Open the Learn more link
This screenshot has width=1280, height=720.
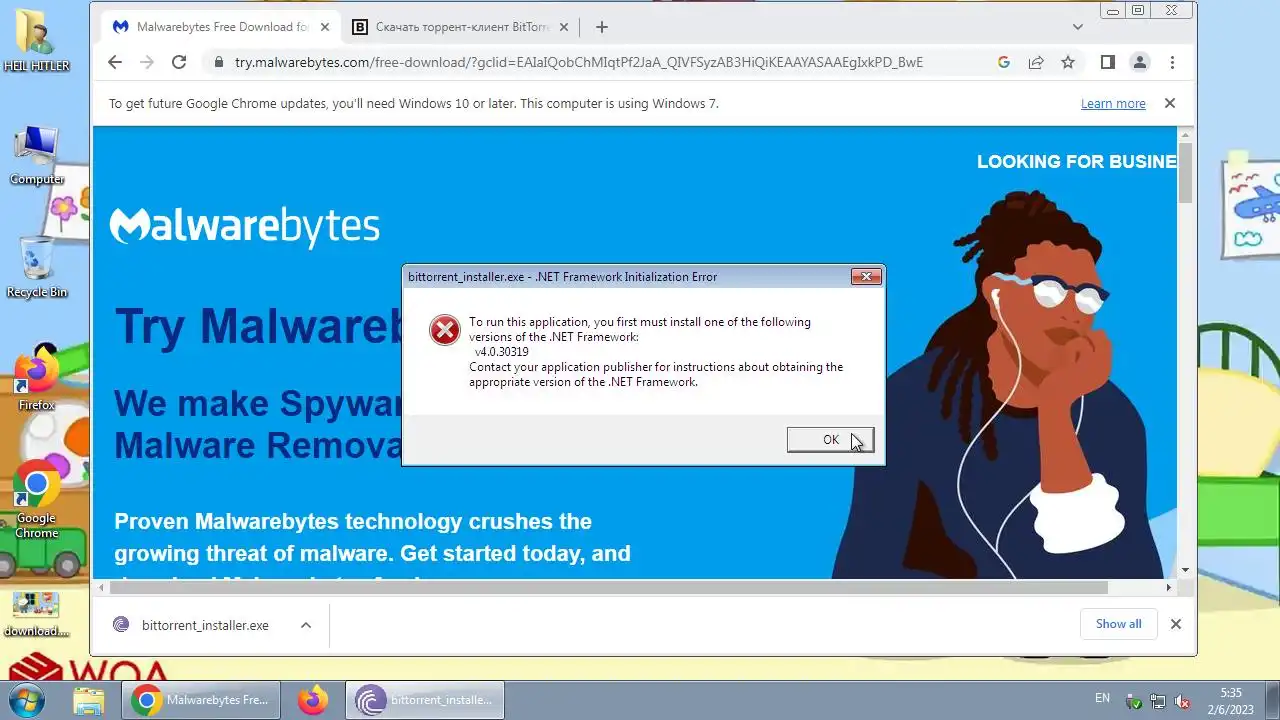click(x=1113, y=103)
